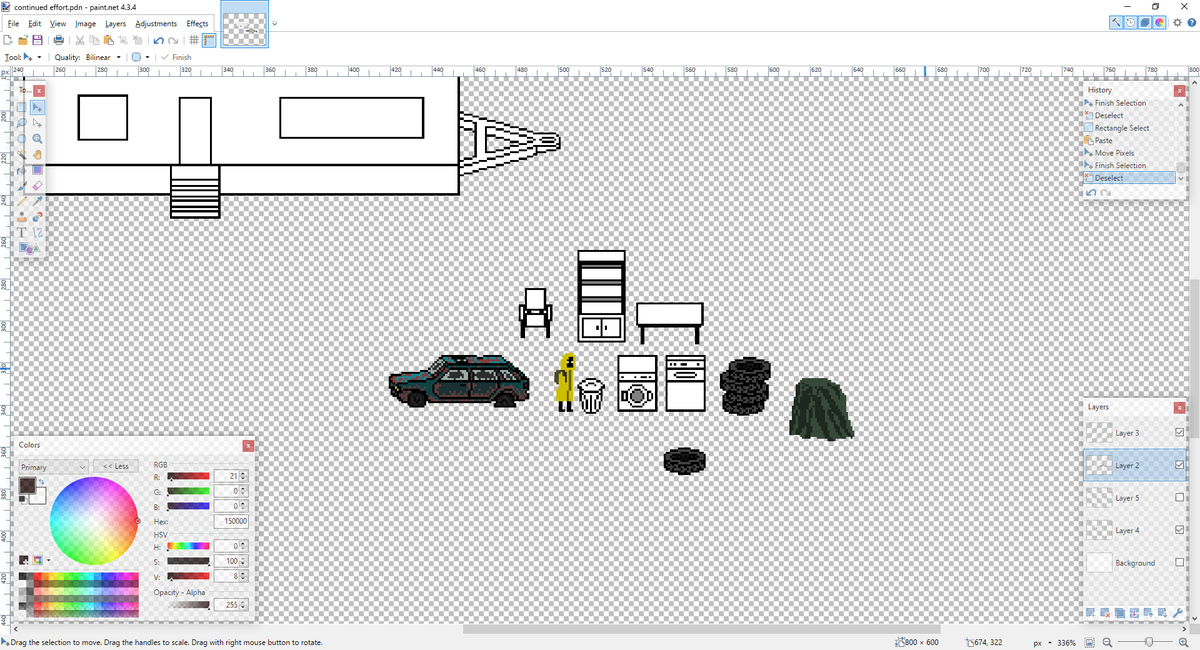Click the Cut scissors icon

pos(80,40)
